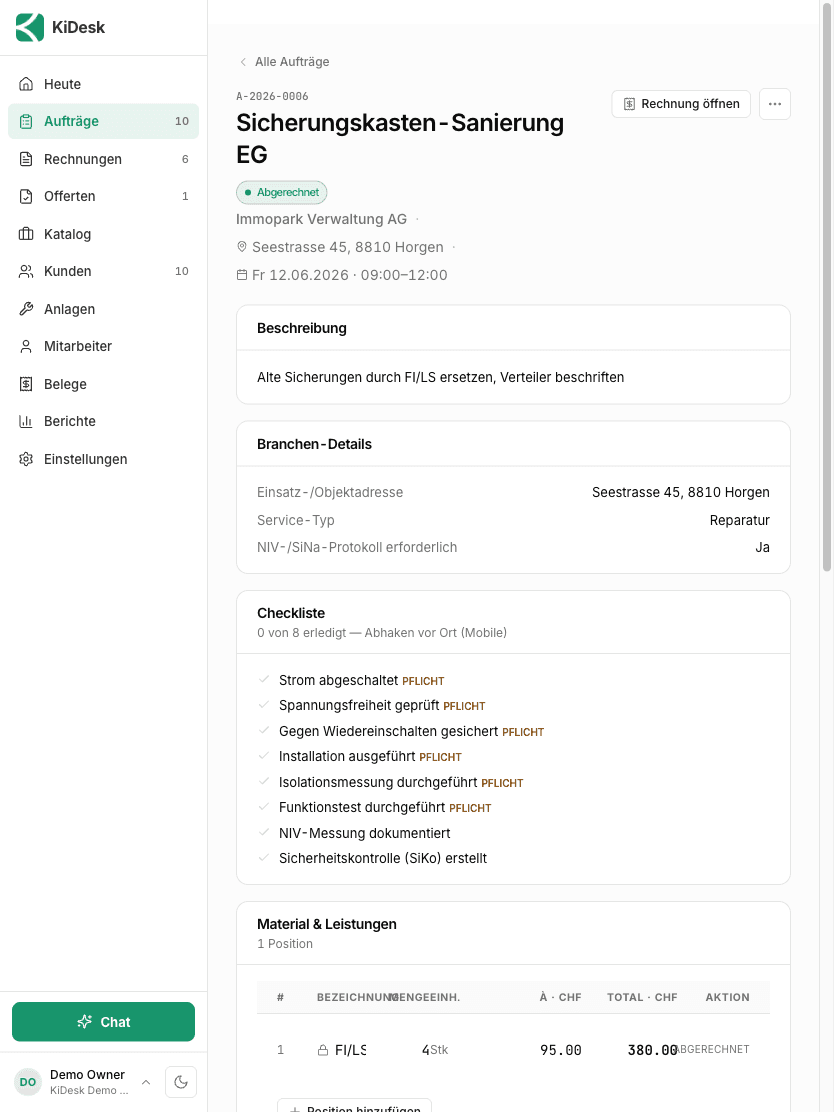This screenshot has height=1112, width=834.
Task: Click the Anlagen menu label
Action: pos(70,308)
